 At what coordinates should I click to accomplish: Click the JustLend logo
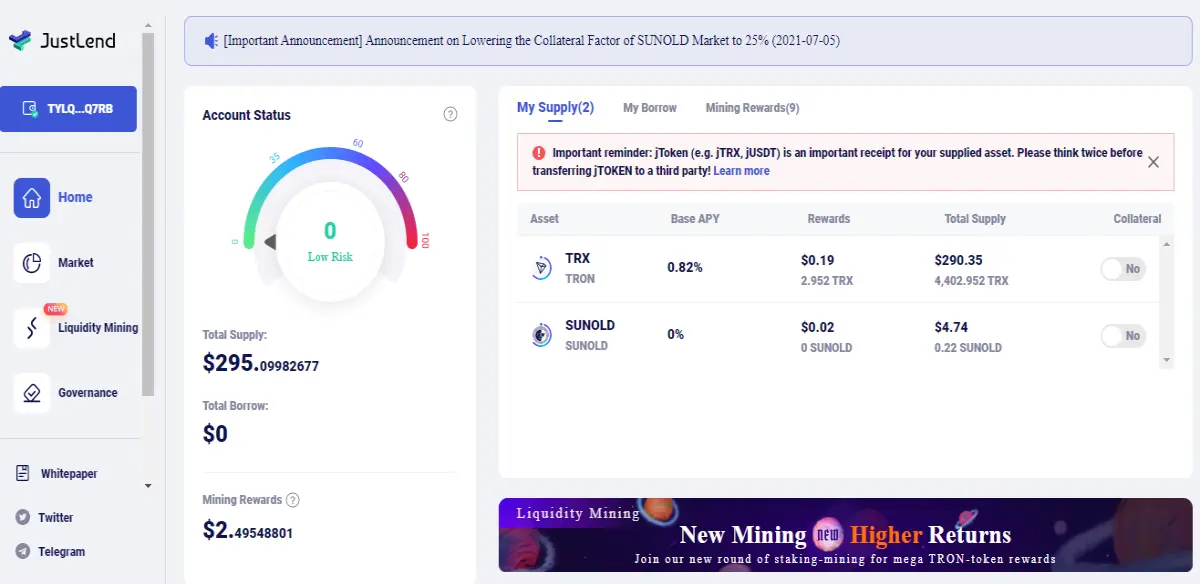coord(62,41)
